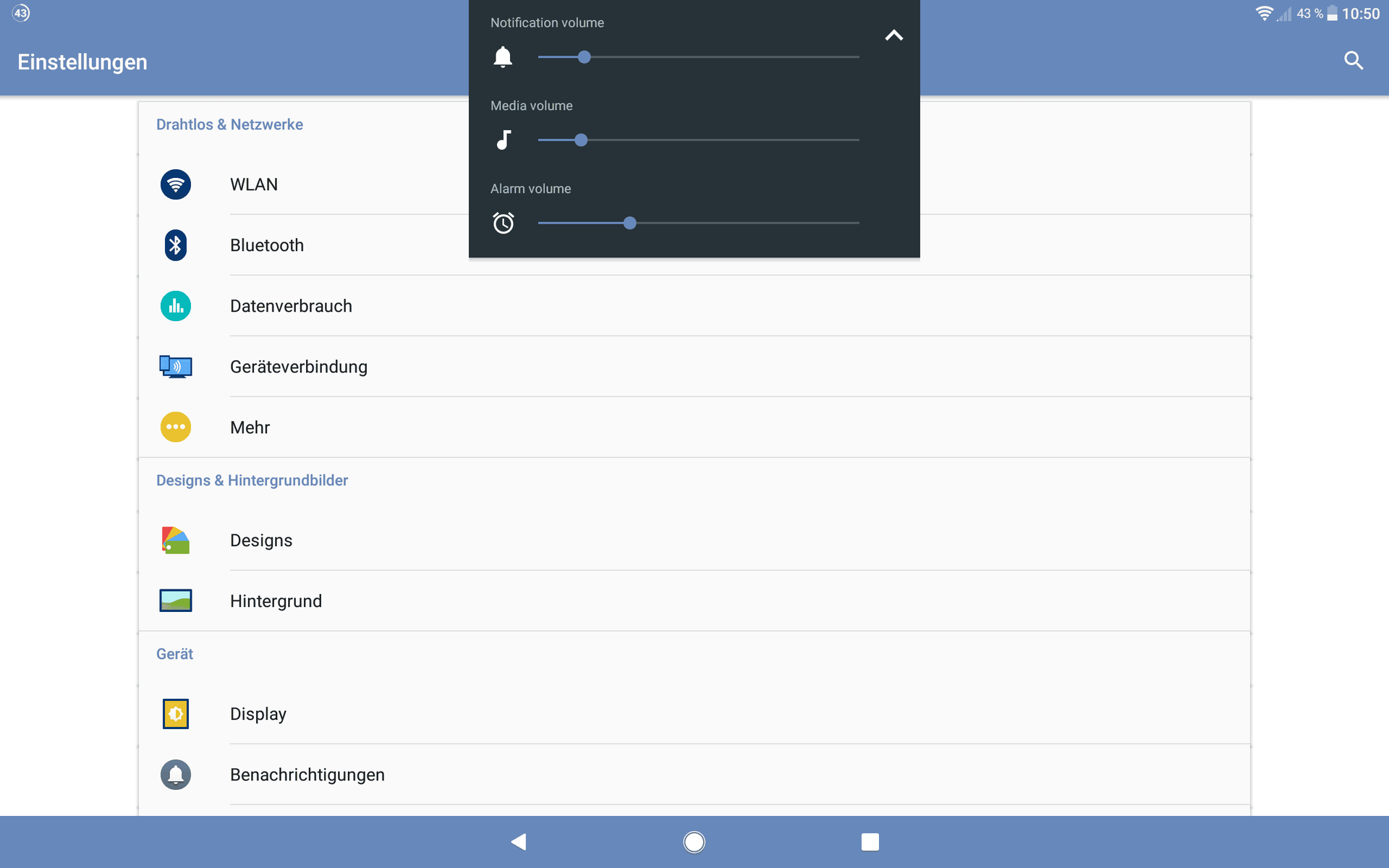Tap the recent apps square button
1389x868 pixels.
pyautogui.click(x=870, y=842)
